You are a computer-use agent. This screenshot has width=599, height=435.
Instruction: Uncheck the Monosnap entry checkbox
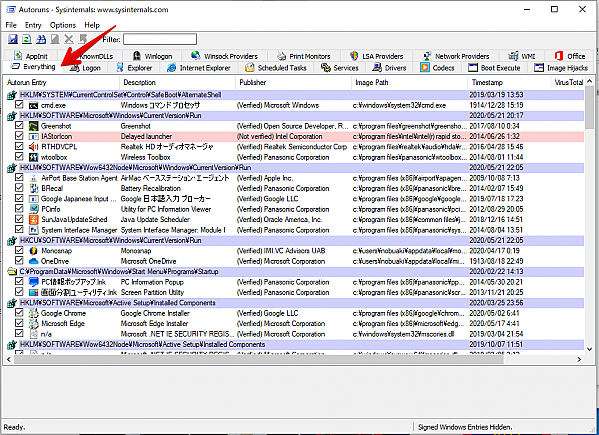[19, 250]
